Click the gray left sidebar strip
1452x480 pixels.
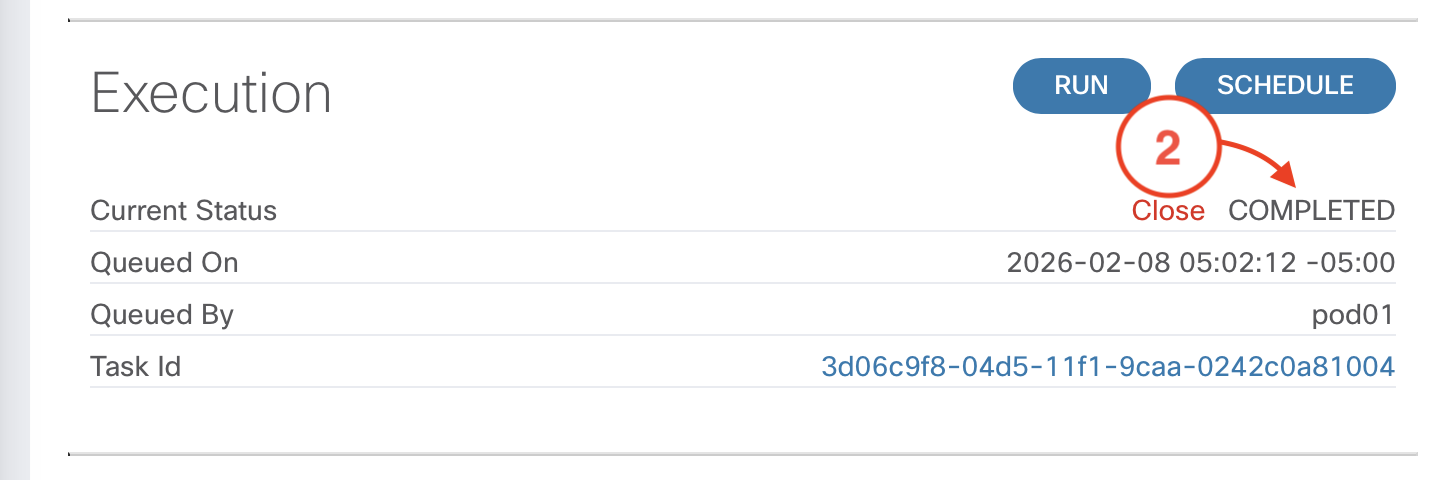click(x=15, y=240)
